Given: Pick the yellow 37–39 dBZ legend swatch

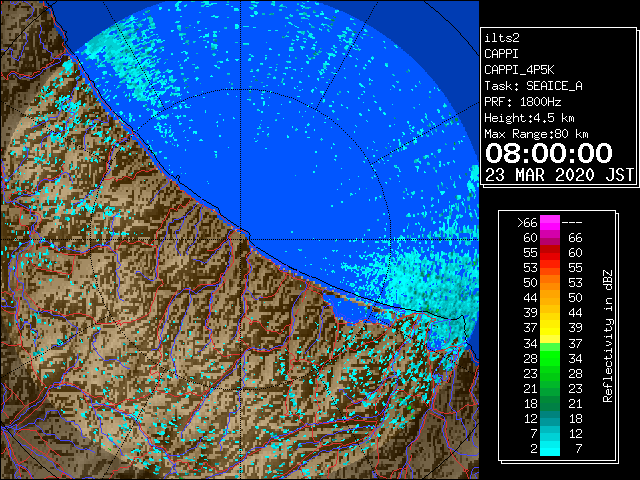Looking at the screenshot, I should [x=550, y=328].
